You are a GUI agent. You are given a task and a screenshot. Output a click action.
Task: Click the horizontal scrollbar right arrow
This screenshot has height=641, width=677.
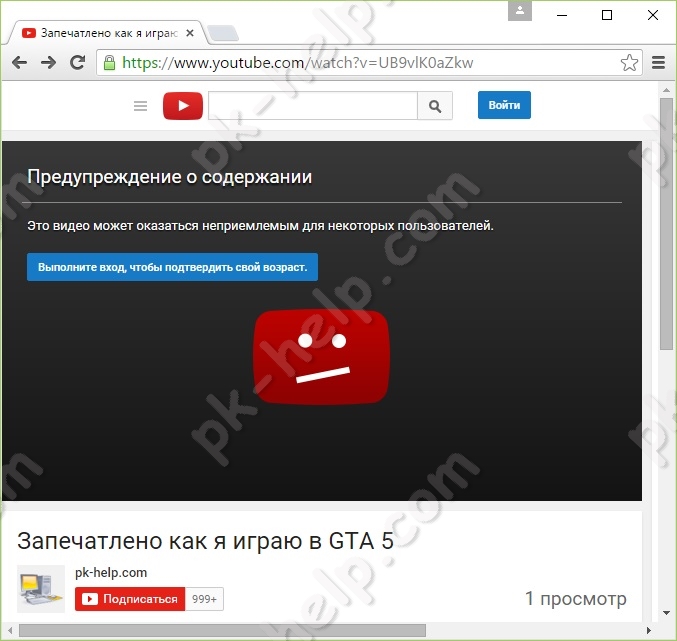pos(649,631)
